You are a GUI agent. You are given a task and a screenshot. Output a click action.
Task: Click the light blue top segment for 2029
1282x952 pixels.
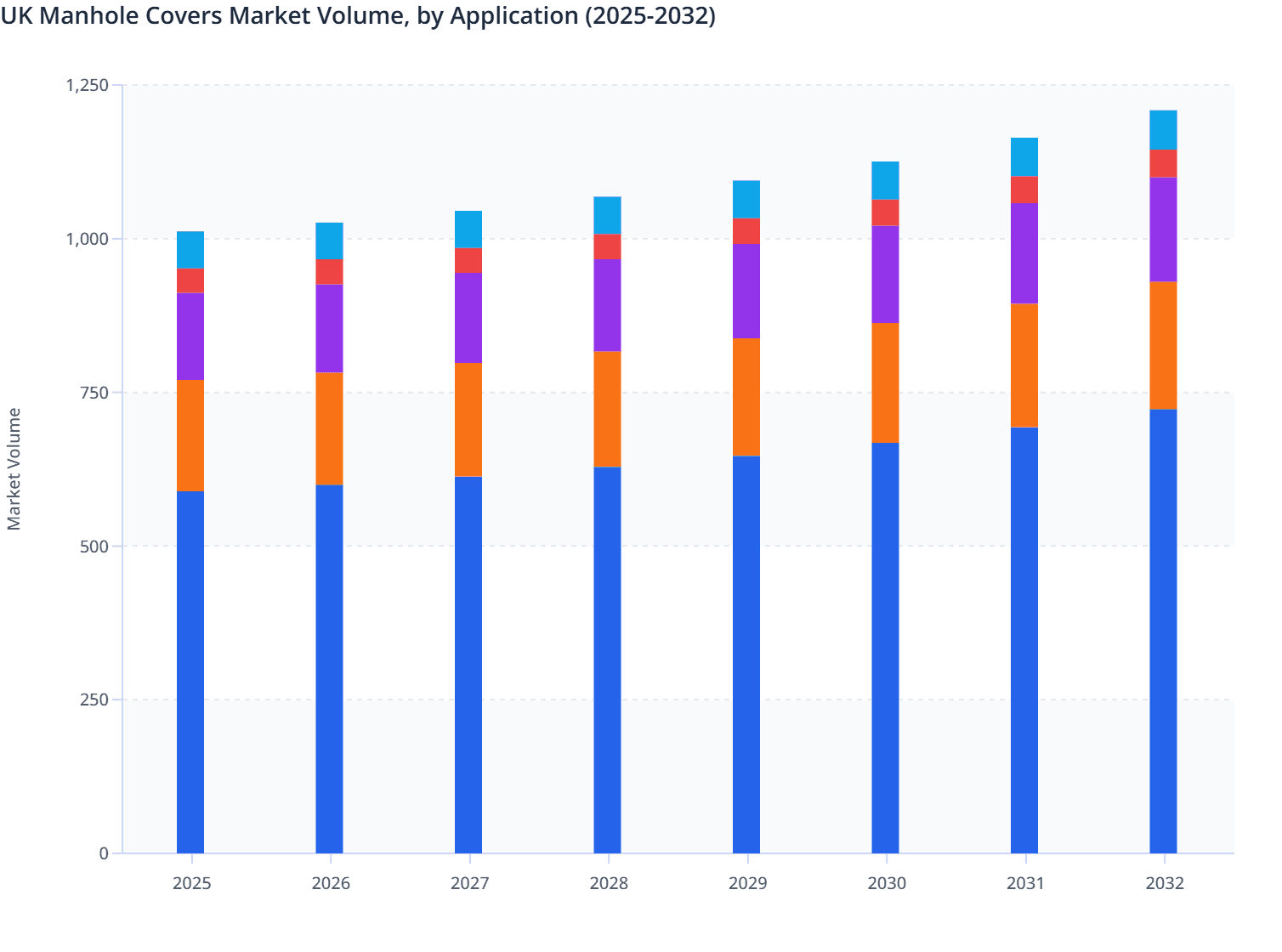pos(746,199)
